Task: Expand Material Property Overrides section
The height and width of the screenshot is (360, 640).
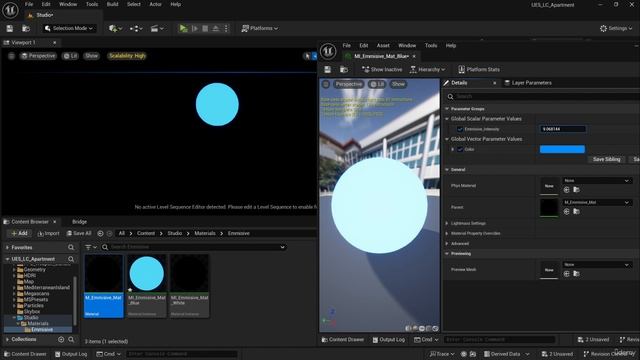Action: 447,233
